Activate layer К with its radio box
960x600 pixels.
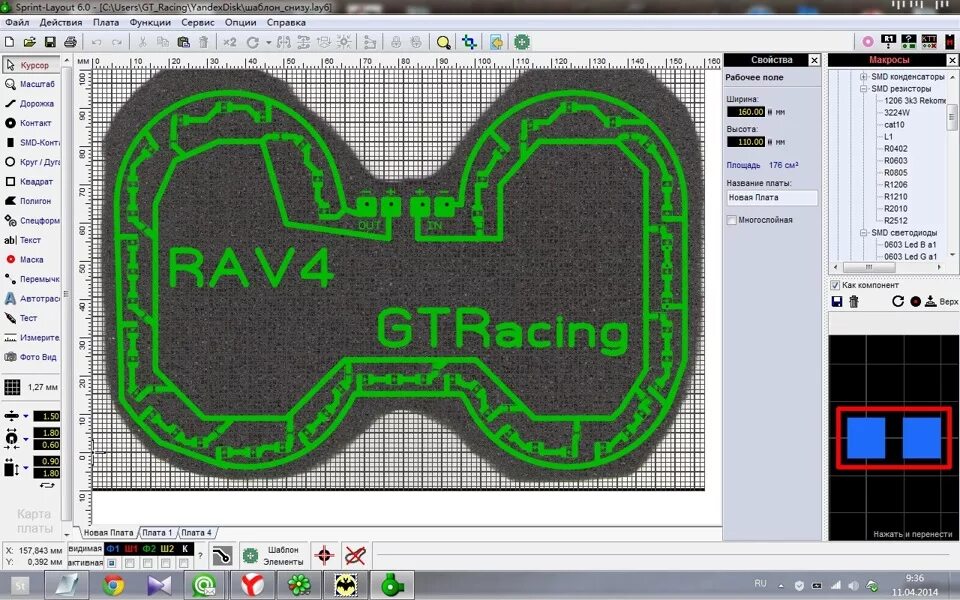(184, 563)
